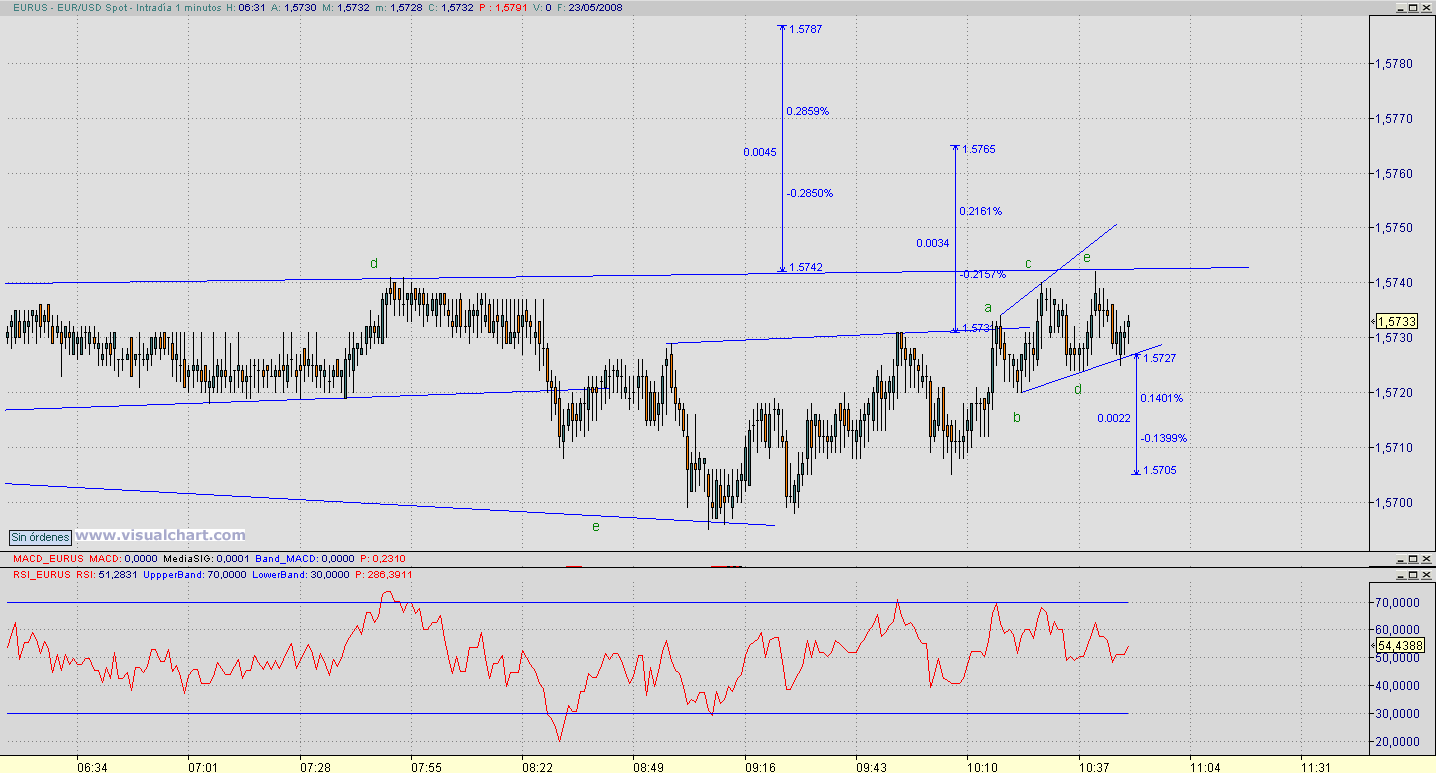The height and width of the screenshot is (773, 1436).
Task: Click the '20,0000' RSI axis label
Action: 1400,743
